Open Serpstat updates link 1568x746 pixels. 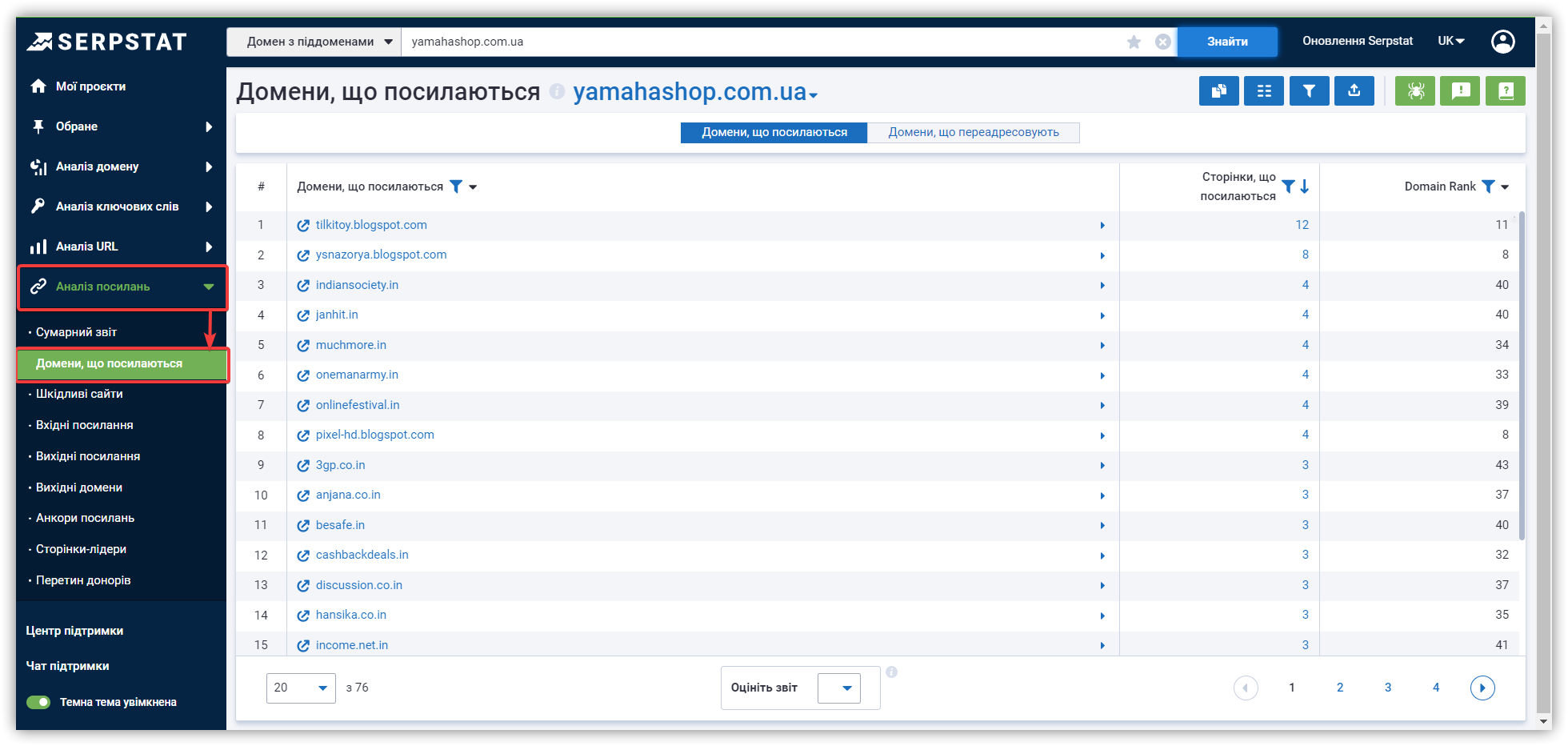point(1358,41)
